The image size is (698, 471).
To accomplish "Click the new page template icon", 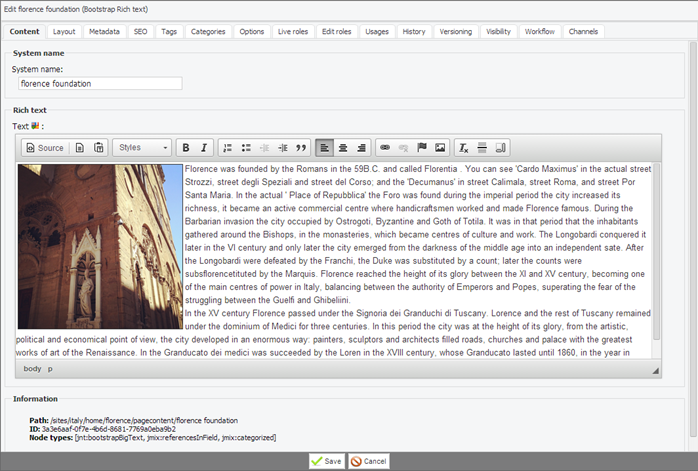I will point(80,148).
